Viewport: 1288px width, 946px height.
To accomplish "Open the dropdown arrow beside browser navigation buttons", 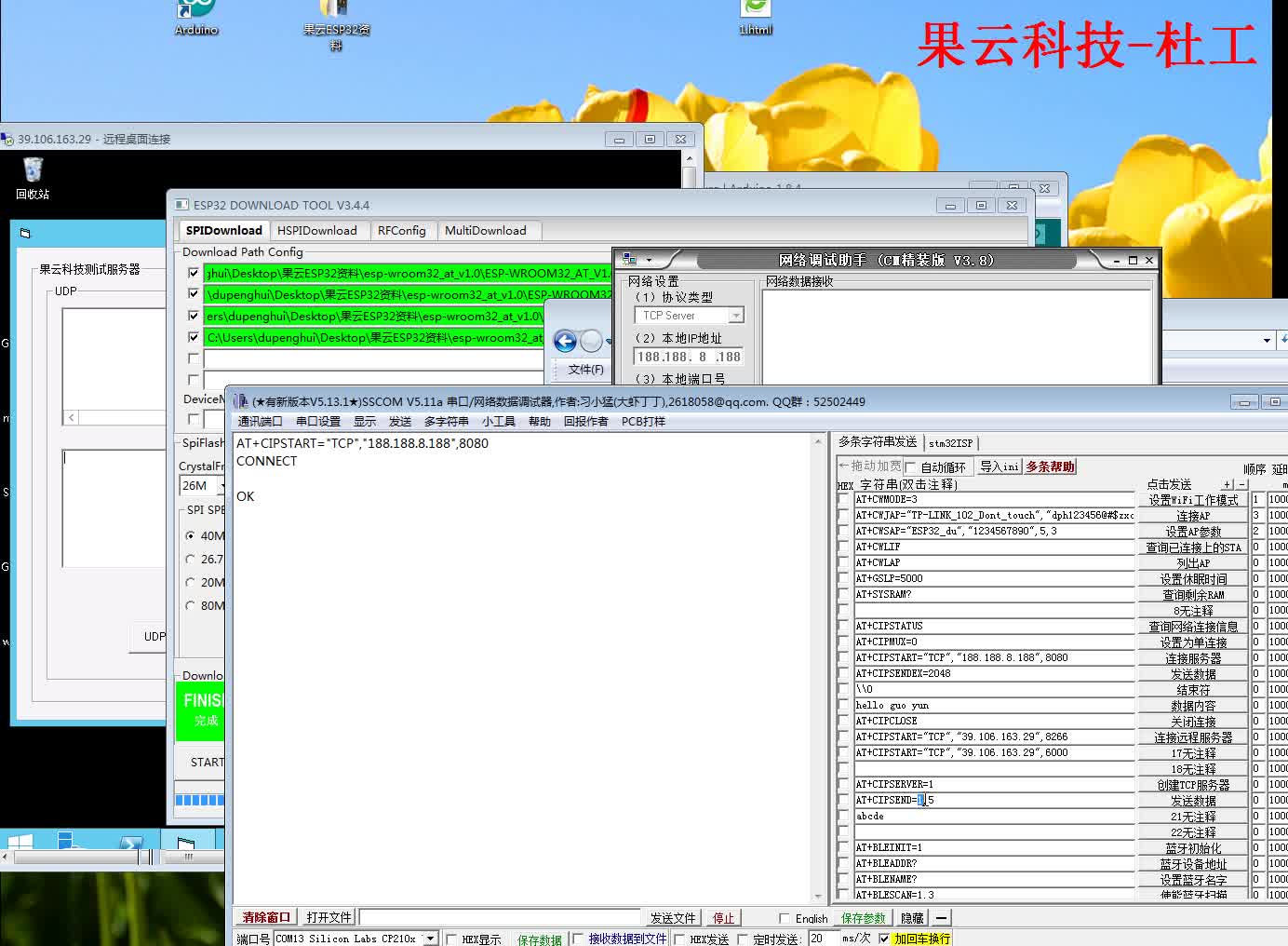I will tap(609, 342).
